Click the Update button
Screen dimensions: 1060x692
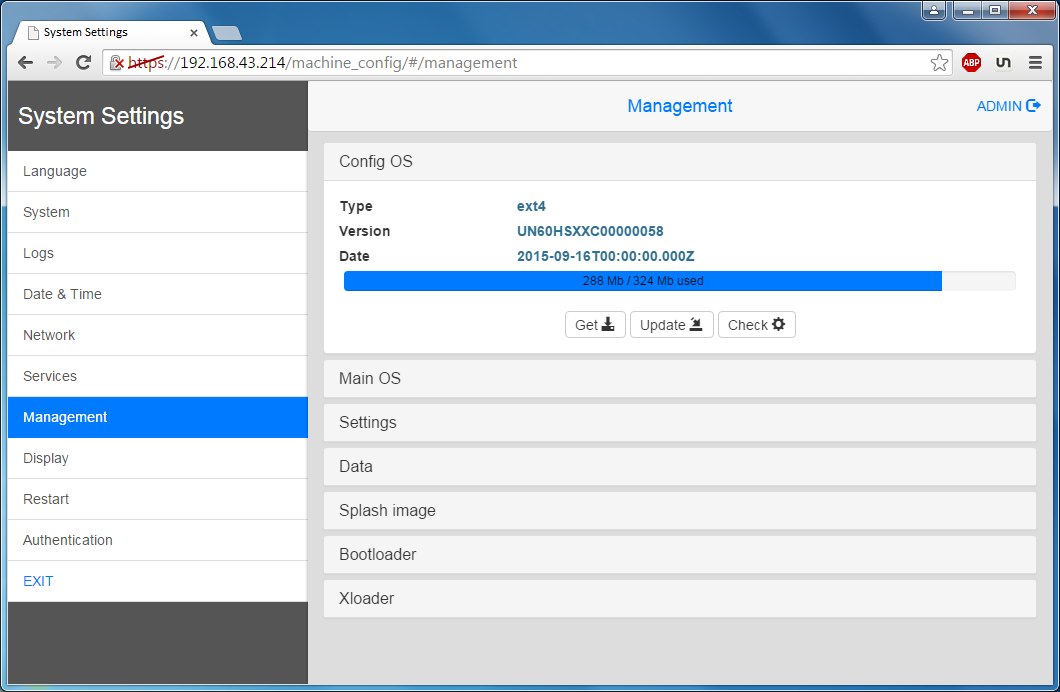point(671,325)
